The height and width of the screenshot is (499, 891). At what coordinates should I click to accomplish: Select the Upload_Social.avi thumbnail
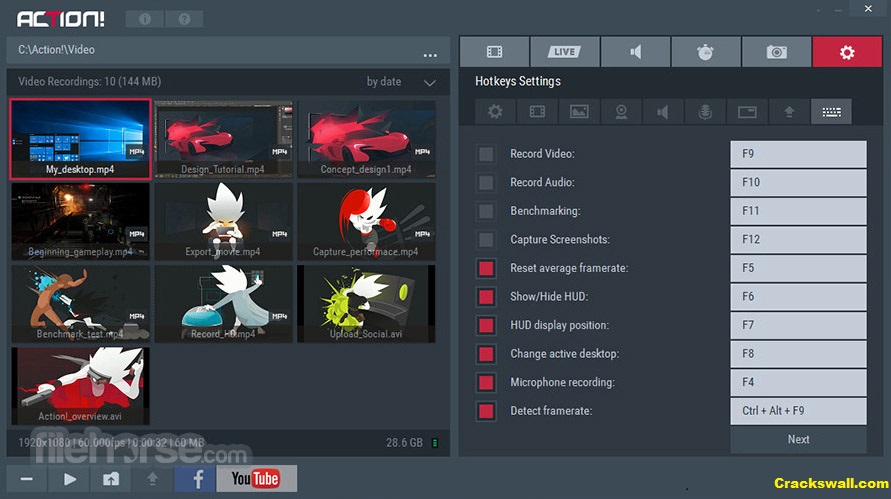pos(367,303)
